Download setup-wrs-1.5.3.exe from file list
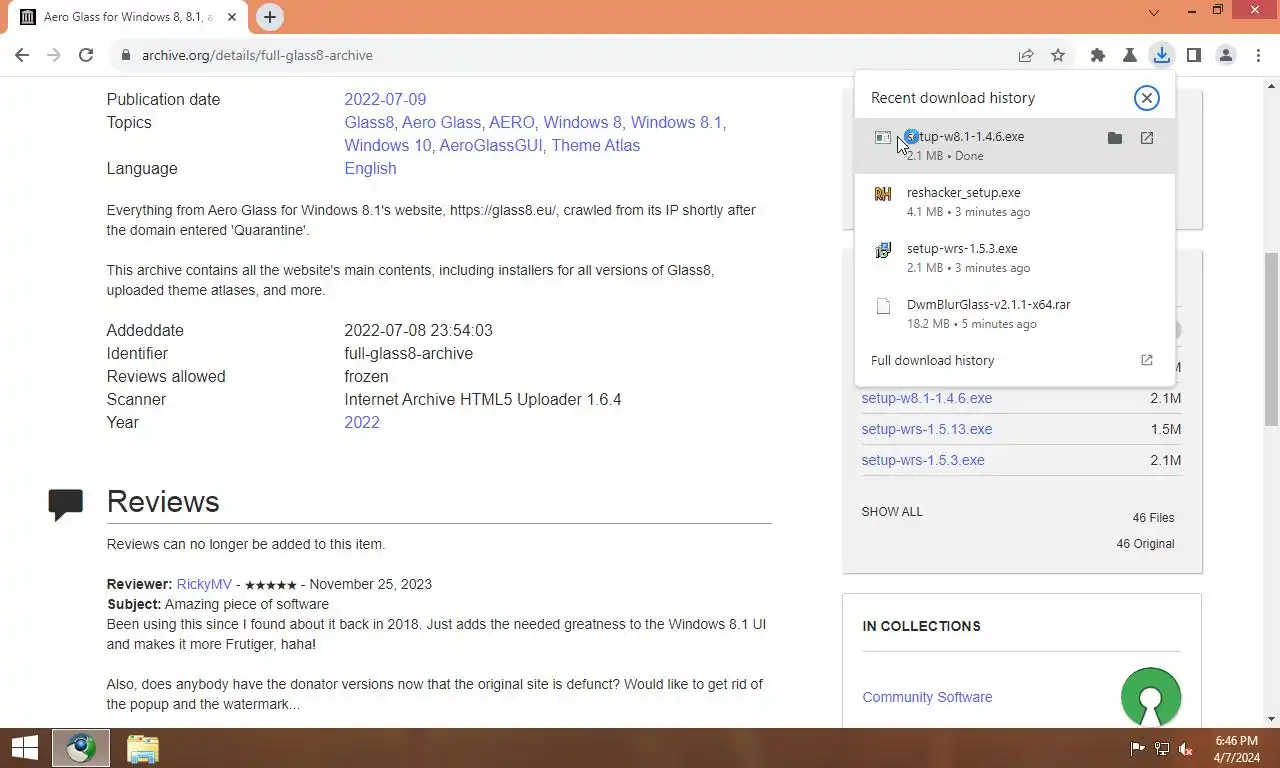The height and width of the screenshot is (768, 1280). point(923,460)
